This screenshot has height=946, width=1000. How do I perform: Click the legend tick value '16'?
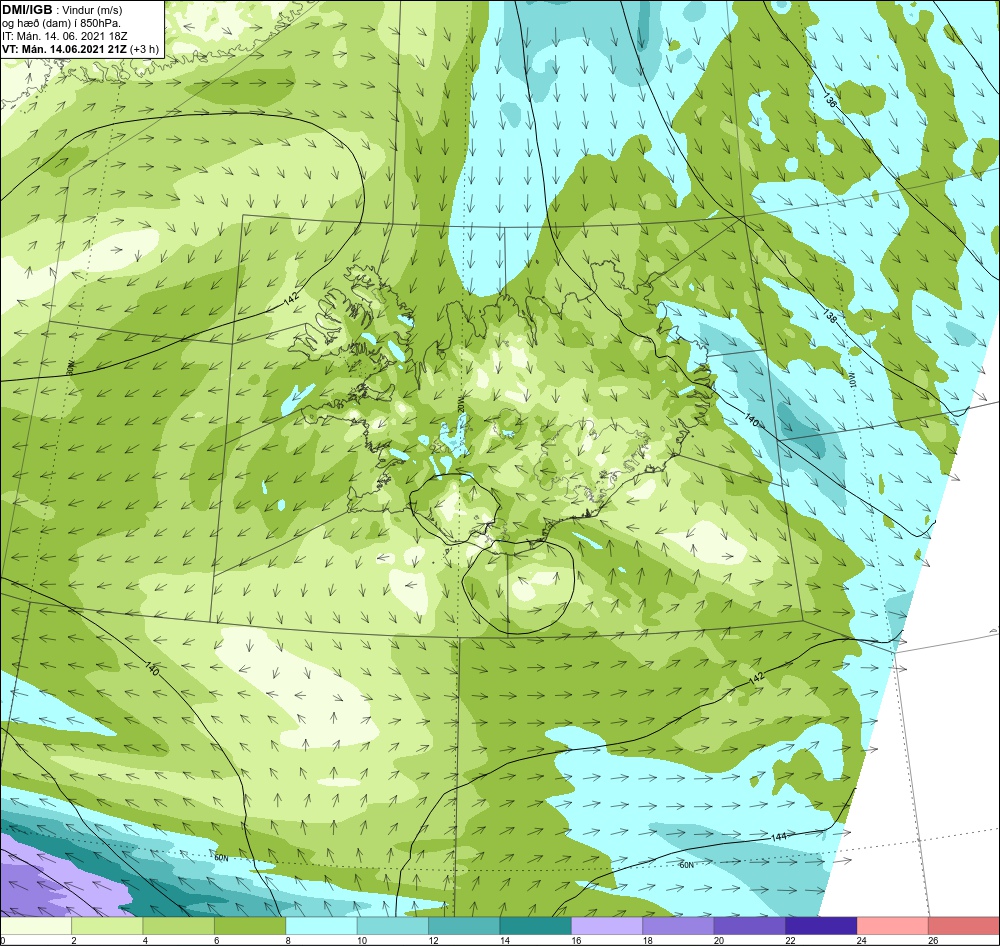pyautogui.click(x=576, y=940)
